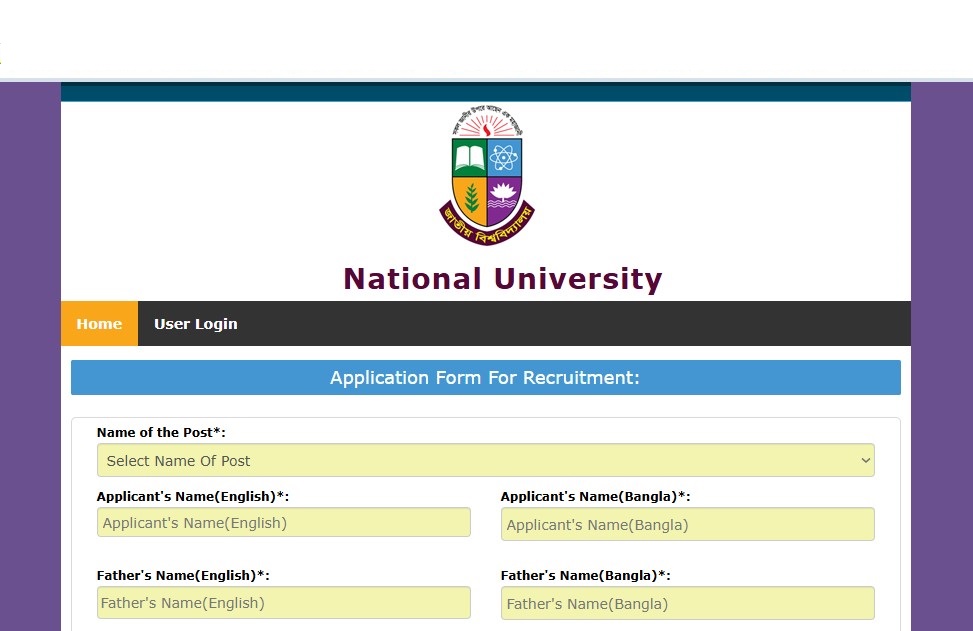Image resolution: width=973 pixels, height=631 pixels.
Task: Click the open book symbol in the crest
Action: point(469,158)
